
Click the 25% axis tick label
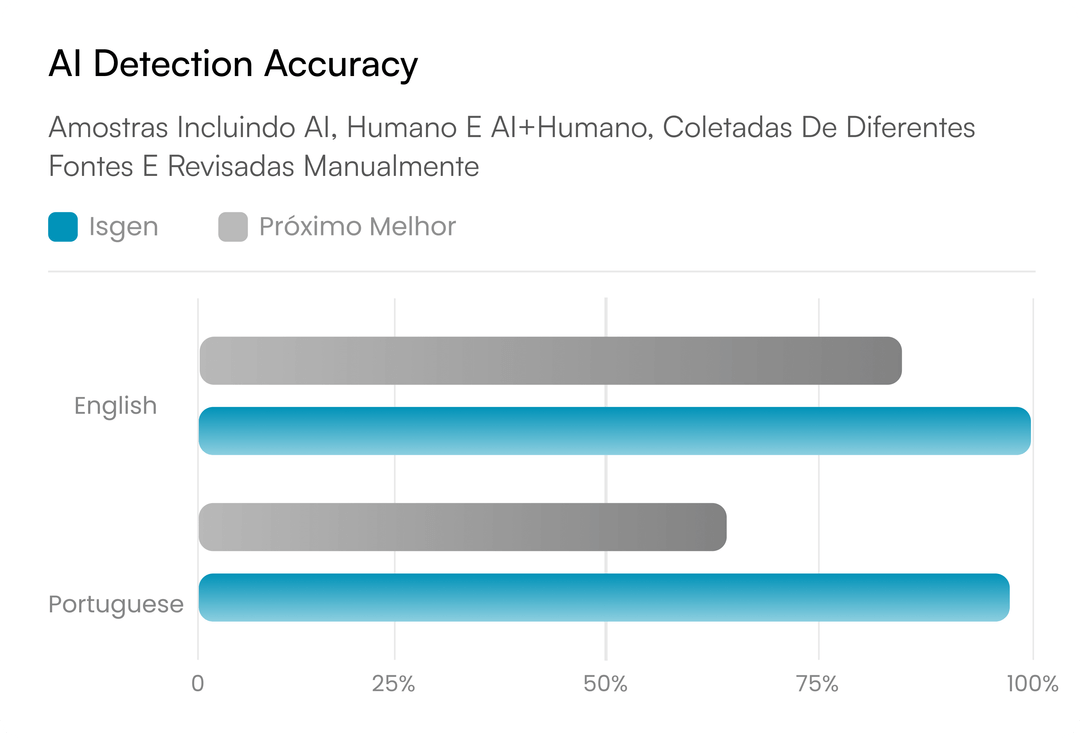coord(393,684)
